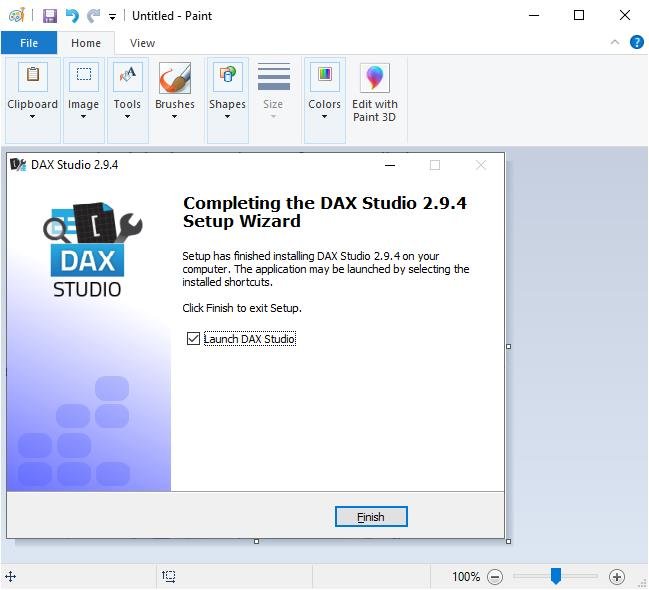Click the zoom out minus icon
The height and width of the screenshot is (590, 649).
point(495,577)
